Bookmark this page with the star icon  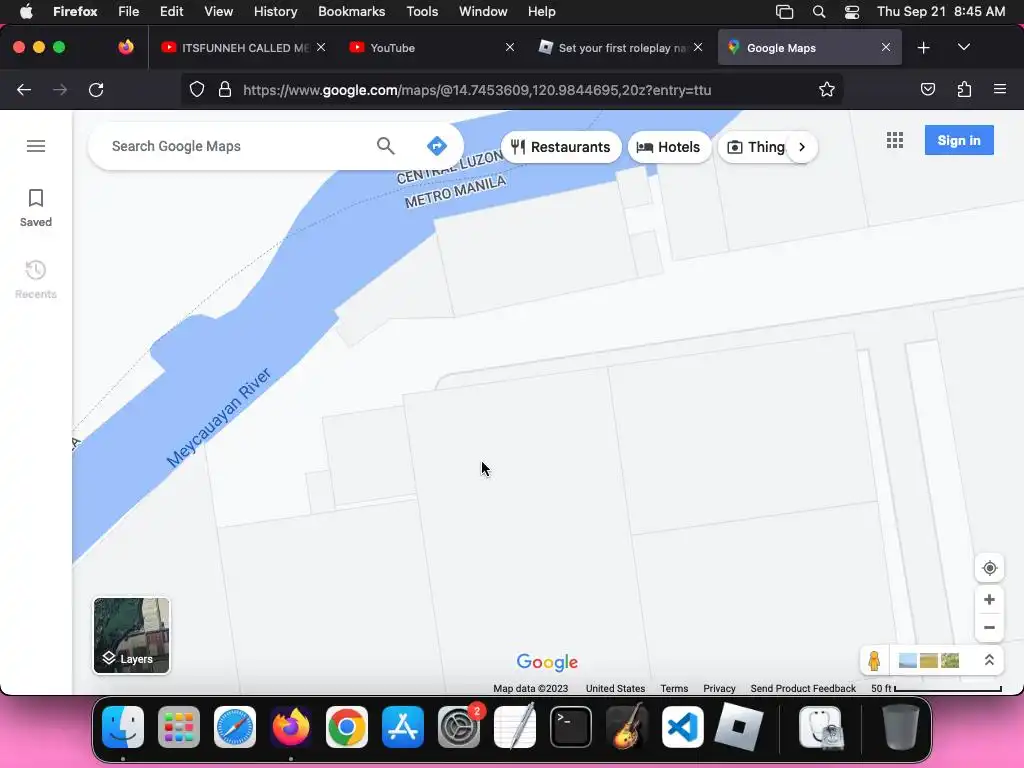(x=827, y=89)
